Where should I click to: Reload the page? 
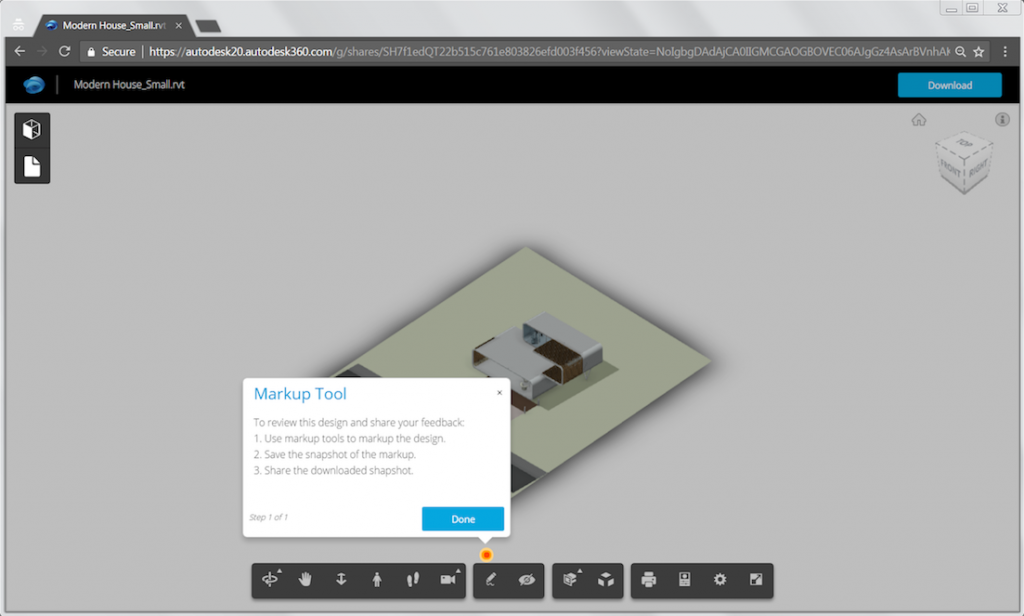tap(64, 52)
